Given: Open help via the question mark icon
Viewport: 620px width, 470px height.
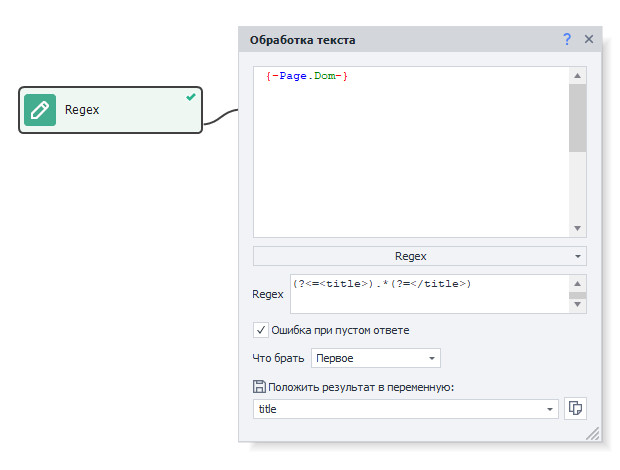Looking at the screenshot, I should (x=567, y=39).
